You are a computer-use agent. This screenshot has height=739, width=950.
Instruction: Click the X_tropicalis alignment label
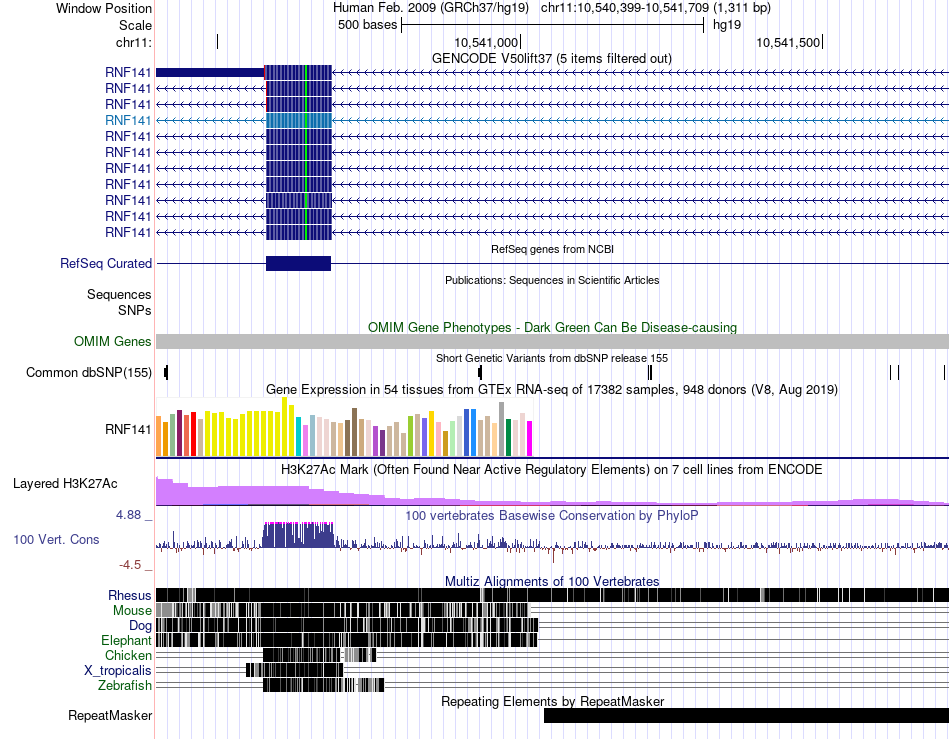(118, 671)
